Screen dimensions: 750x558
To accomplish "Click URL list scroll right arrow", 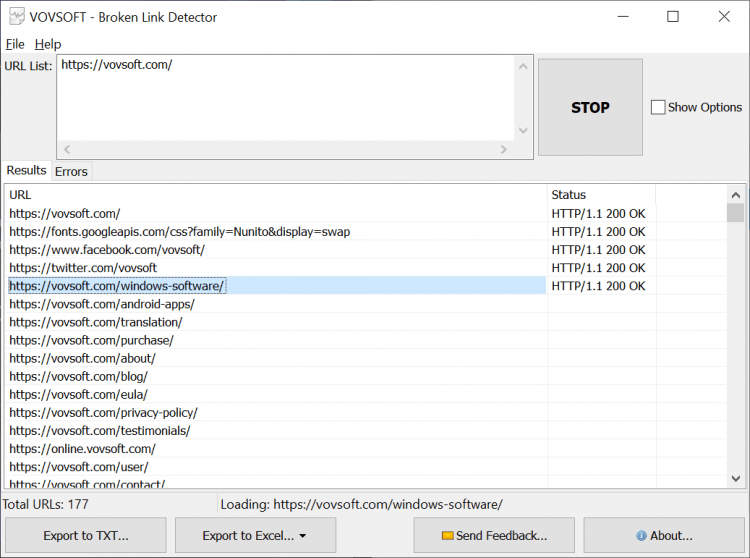I will (x=503, y=149).
